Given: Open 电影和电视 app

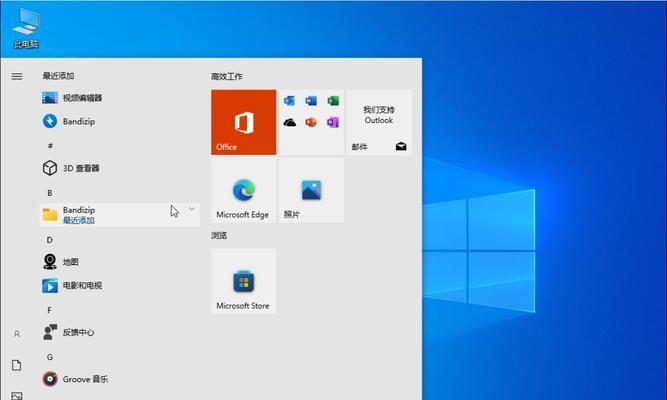Looking at the screenshot, I should coord(120,286).
